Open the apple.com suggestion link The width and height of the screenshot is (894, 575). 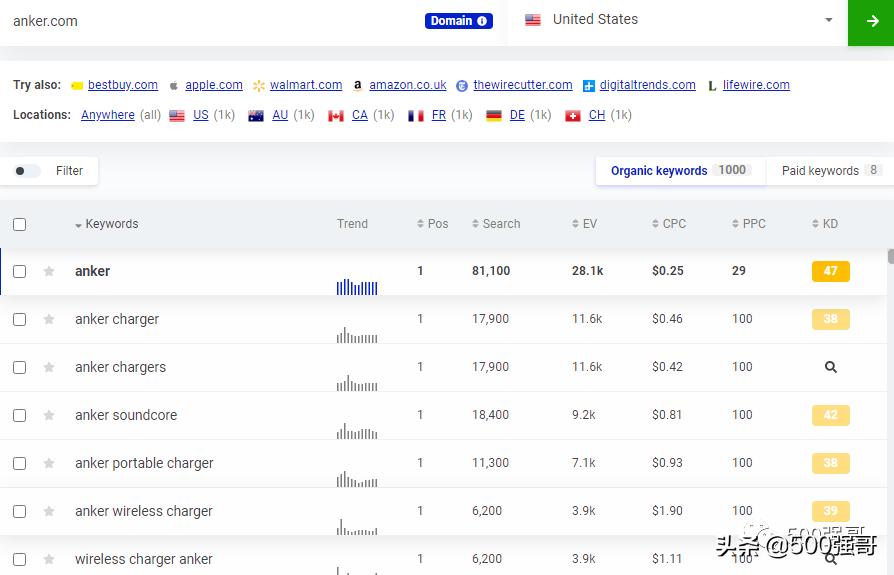(x=214, y=85)
